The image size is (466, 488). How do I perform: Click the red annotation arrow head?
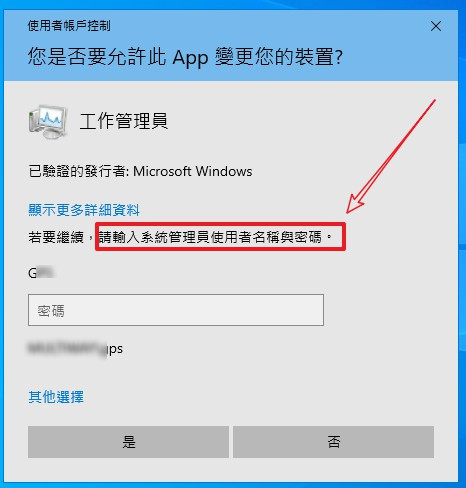(354, 205)
